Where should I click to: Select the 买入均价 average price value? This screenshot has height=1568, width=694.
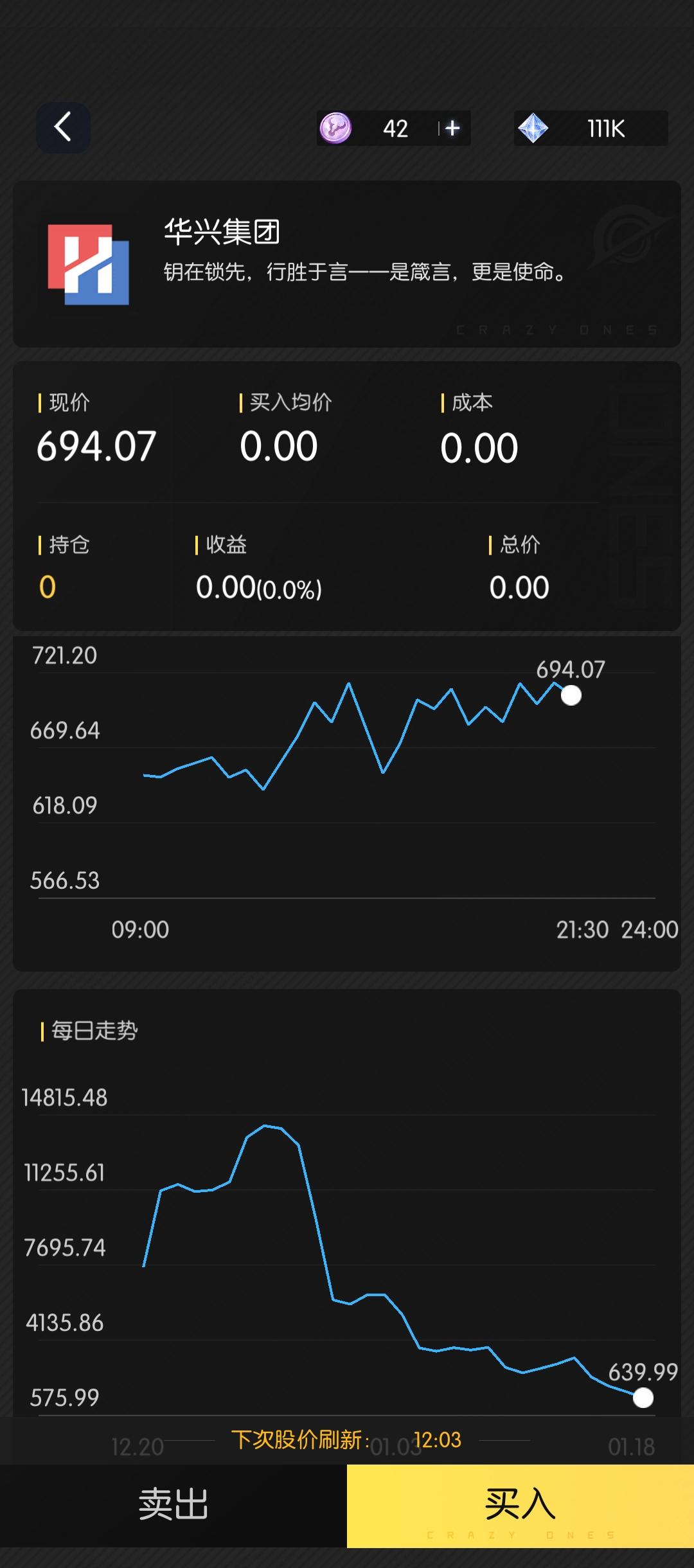(x=279, y=447)
